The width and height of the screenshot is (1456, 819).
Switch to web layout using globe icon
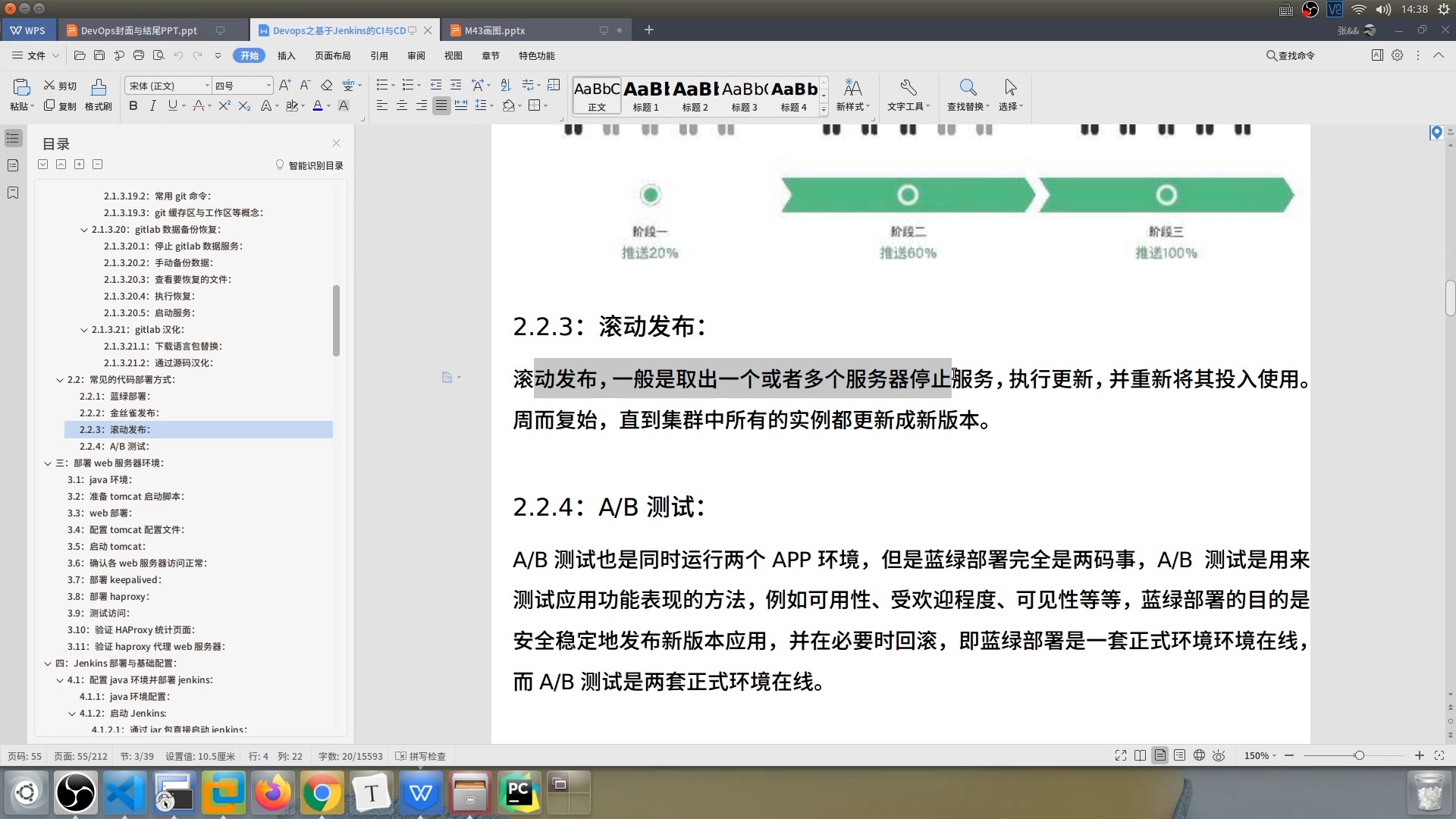click(1198, 755)
